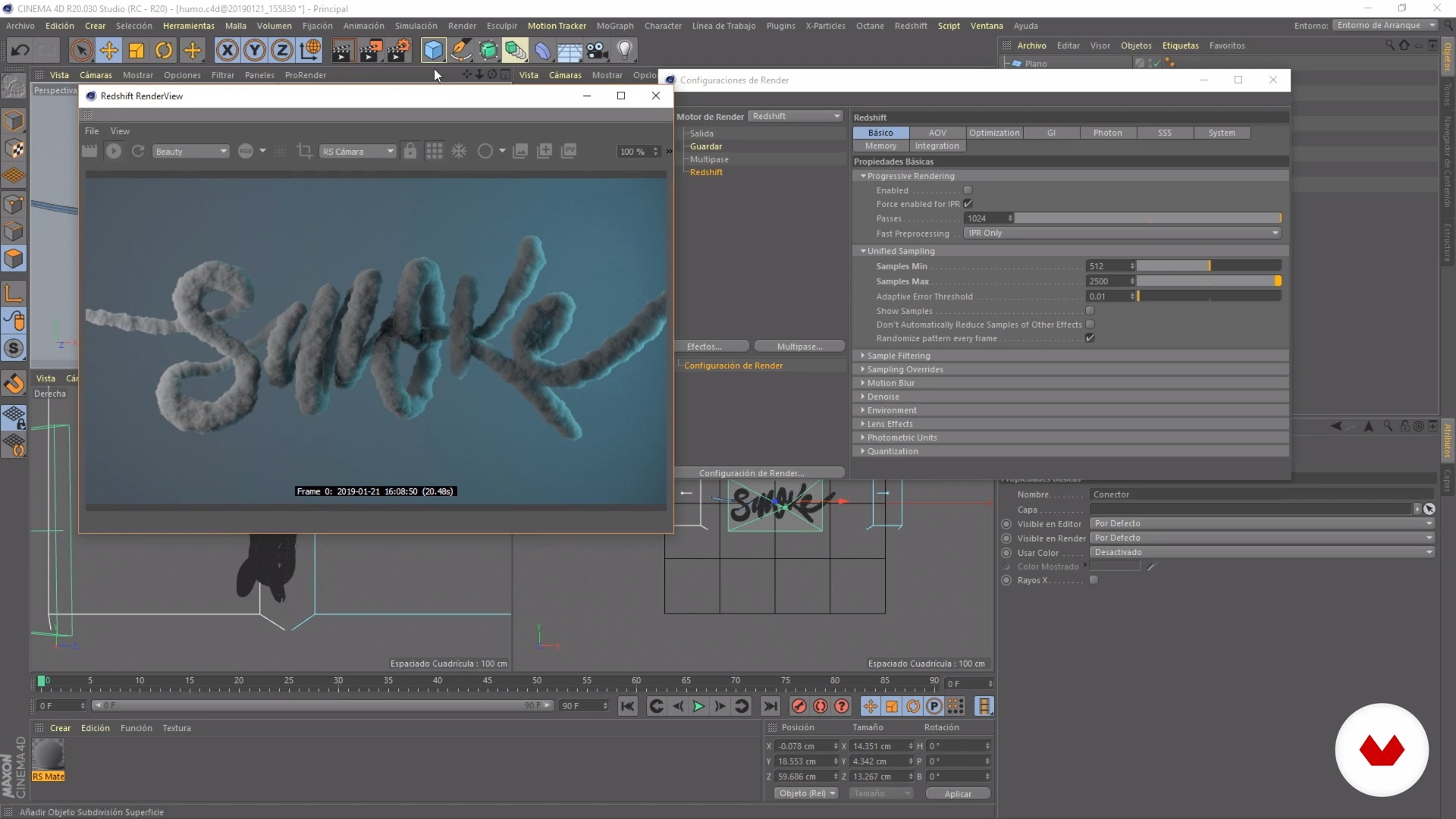Screen dimensions: 1456x819
Task: Toggle Don't Automatically Reduce Samples checkbox
Action: point(1090,325)
